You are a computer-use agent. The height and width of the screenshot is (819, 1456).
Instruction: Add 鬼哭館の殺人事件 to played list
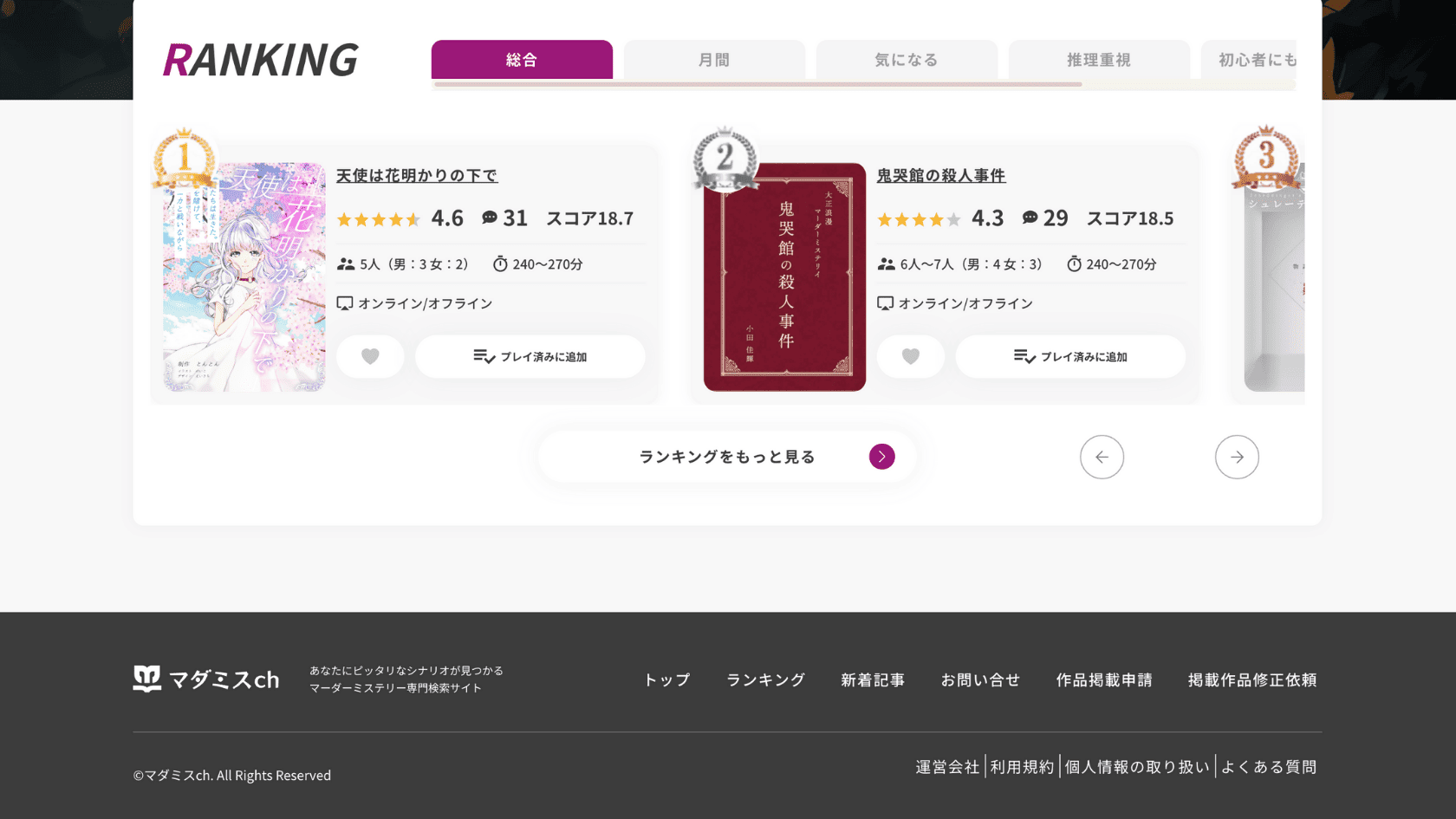1070,356
